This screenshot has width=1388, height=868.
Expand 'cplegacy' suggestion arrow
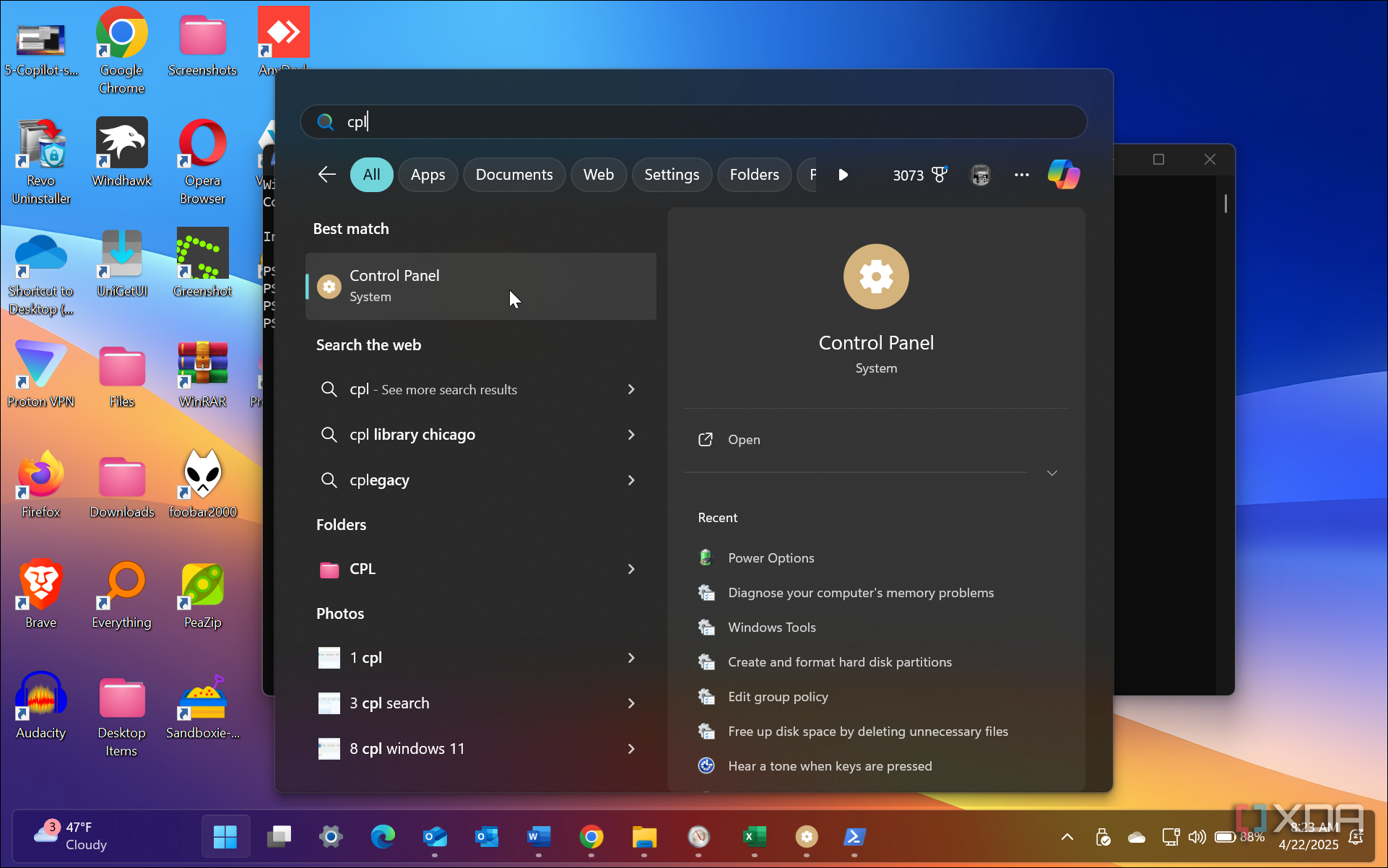(x=631, y=480)
